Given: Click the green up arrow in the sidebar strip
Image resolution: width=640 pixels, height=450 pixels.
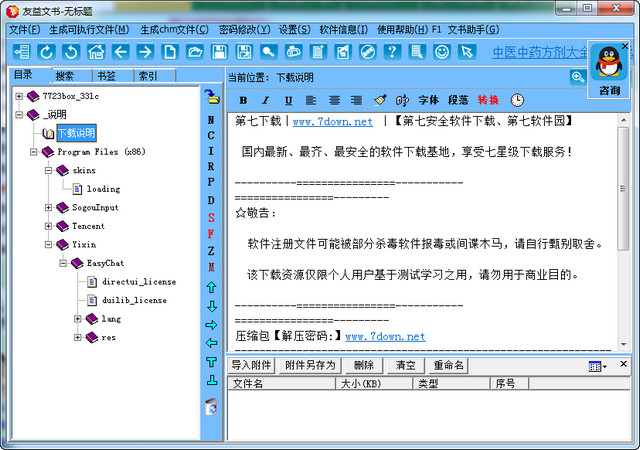Looking at the screenshot, I should tap(211, 287).
